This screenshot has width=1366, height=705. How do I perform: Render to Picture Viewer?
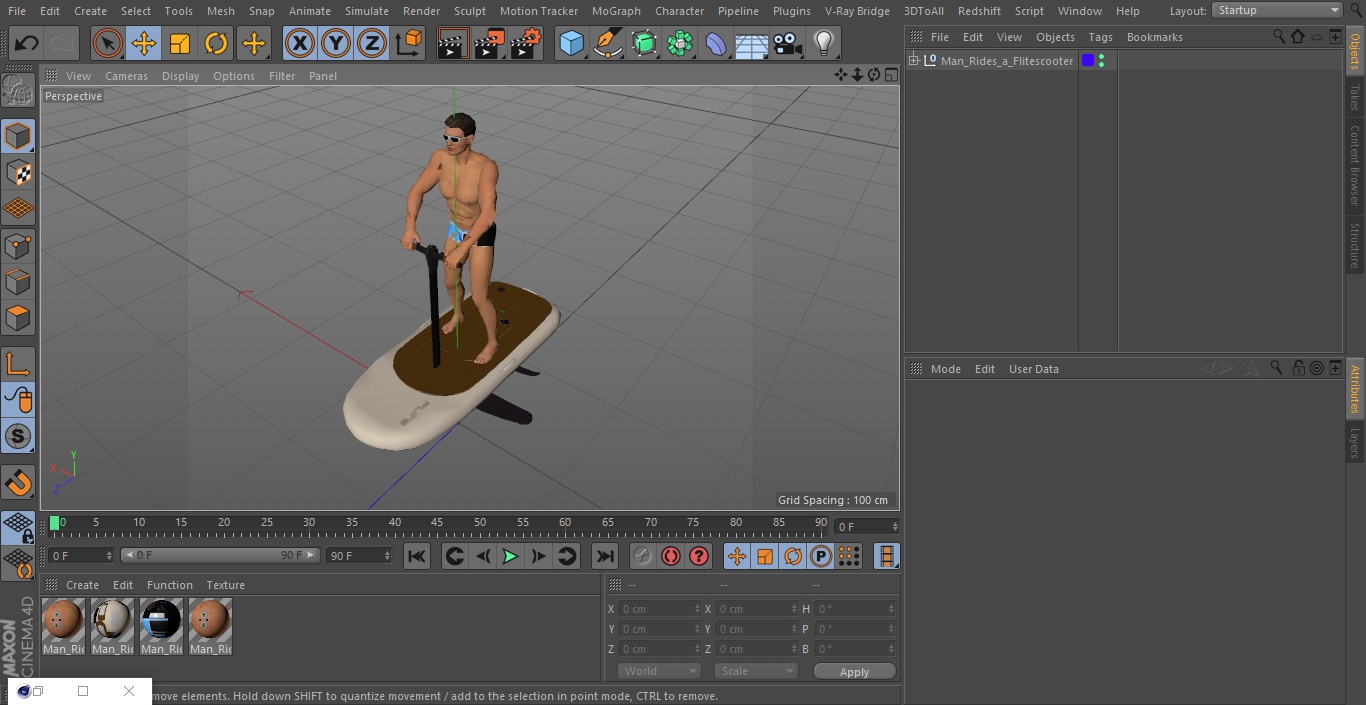[x=489, y=43]
